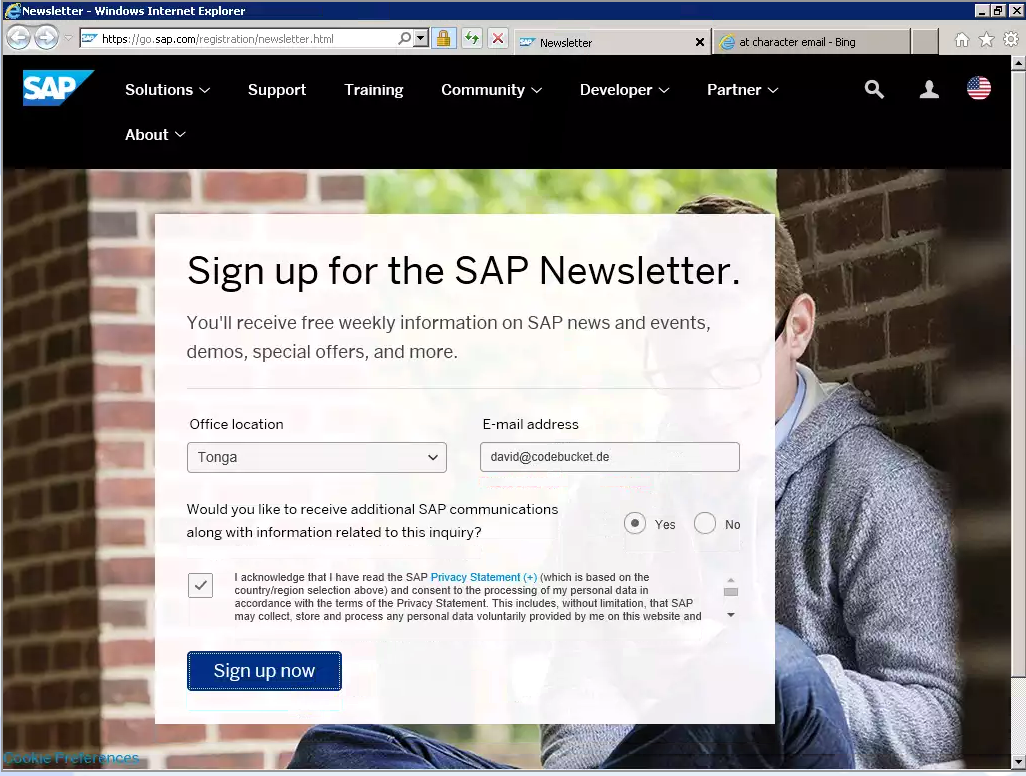The width and height of the screenshot is (1026, 776).
Task: Open the Support page
Action: (277, 90)
